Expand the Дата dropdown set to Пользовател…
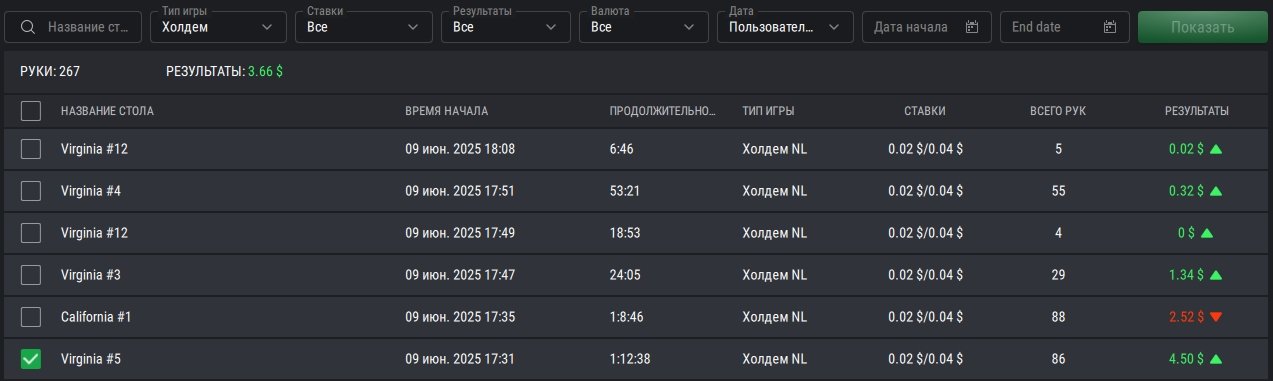The width and height of the screenshot is (1273, 381). [x=785, y=27]
